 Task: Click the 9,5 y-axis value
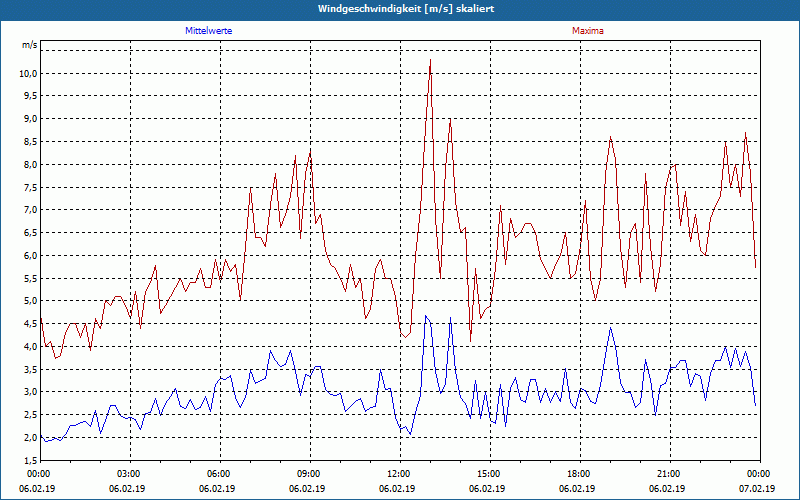point(31,96)
